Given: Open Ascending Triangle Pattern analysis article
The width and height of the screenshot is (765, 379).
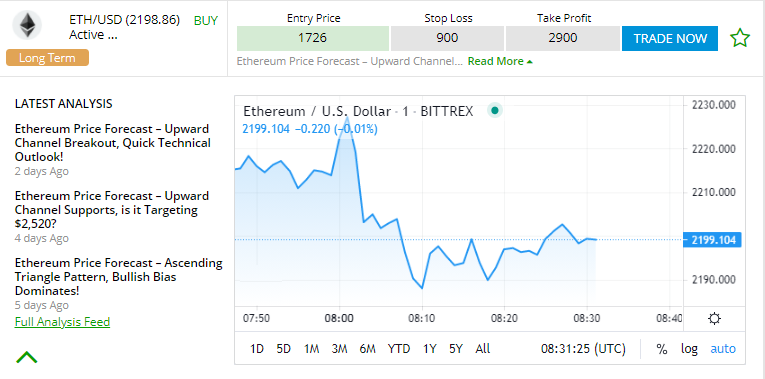Looking at the screenshot, I should coord(119,277).
